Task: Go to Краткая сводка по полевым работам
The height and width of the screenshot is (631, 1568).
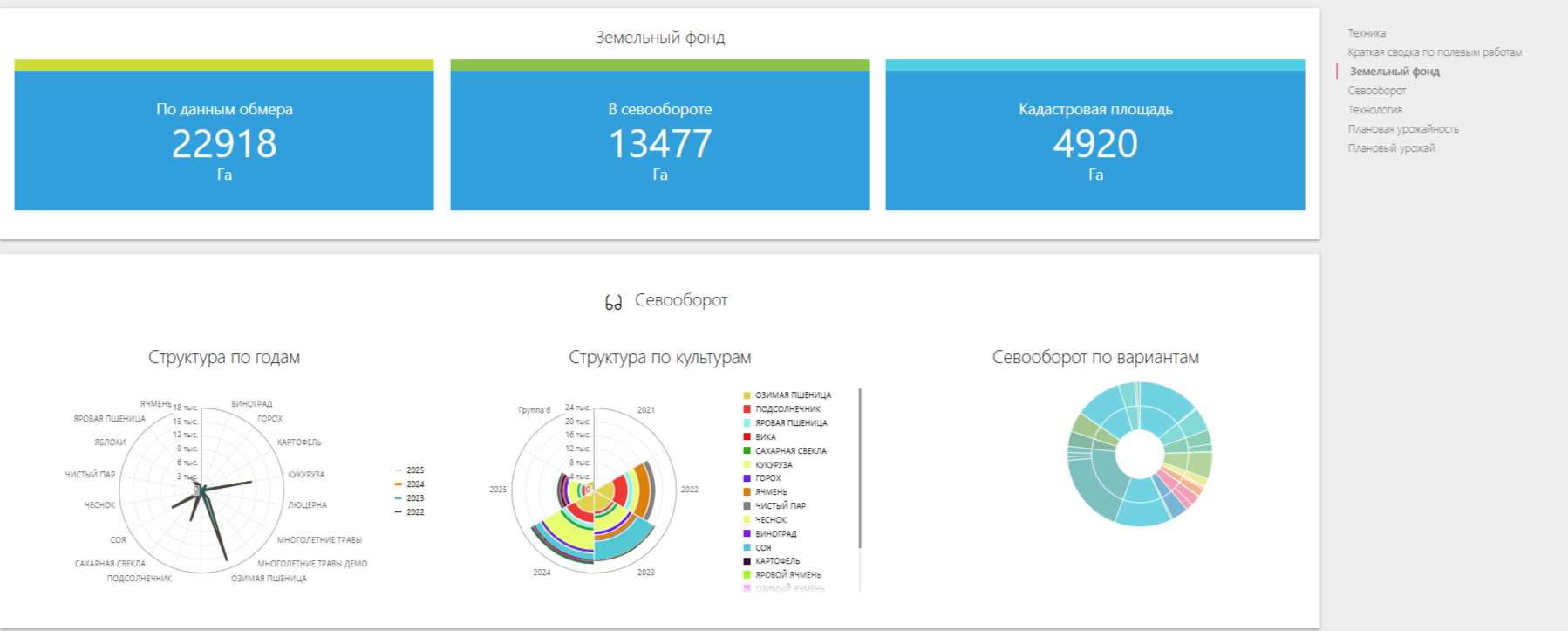Action: tap(1435, 52)
